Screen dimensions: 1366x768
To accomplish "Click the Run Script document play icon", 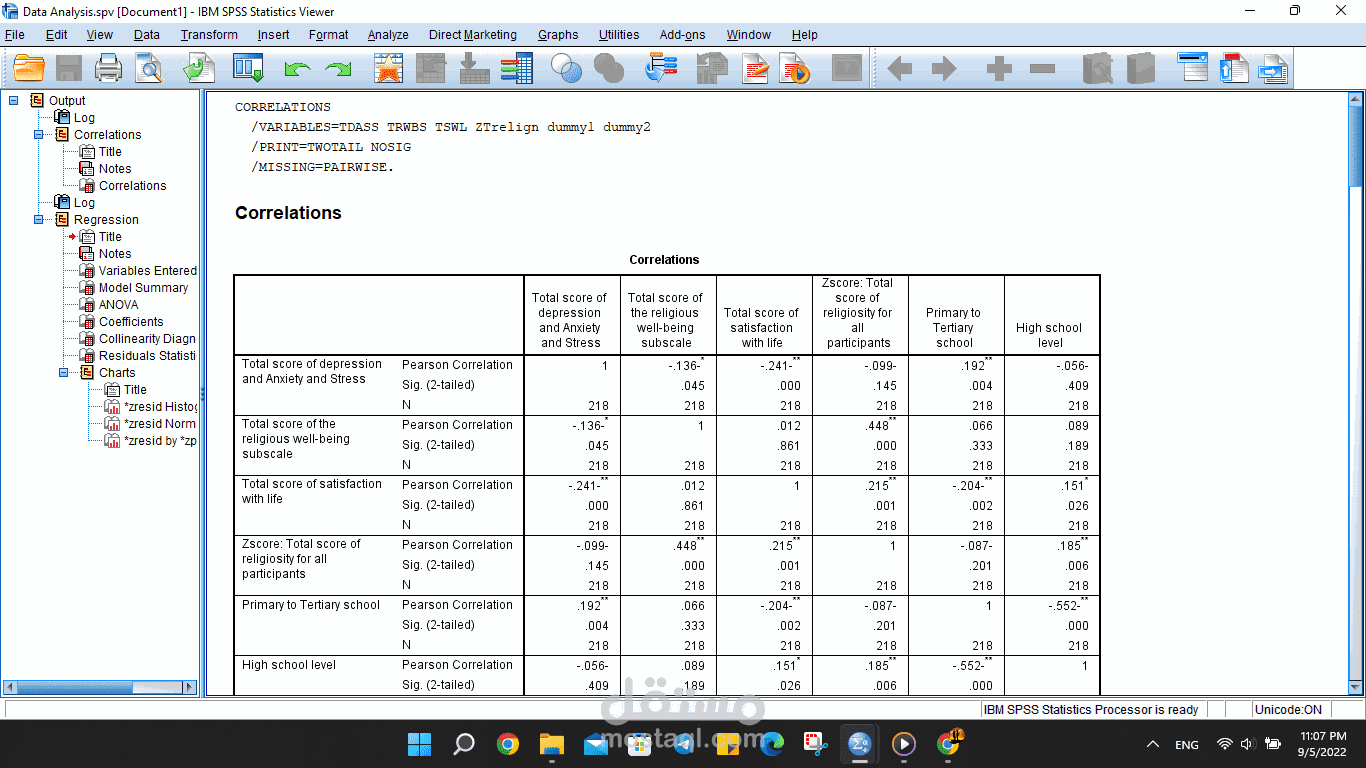I will tap(795, 68).
